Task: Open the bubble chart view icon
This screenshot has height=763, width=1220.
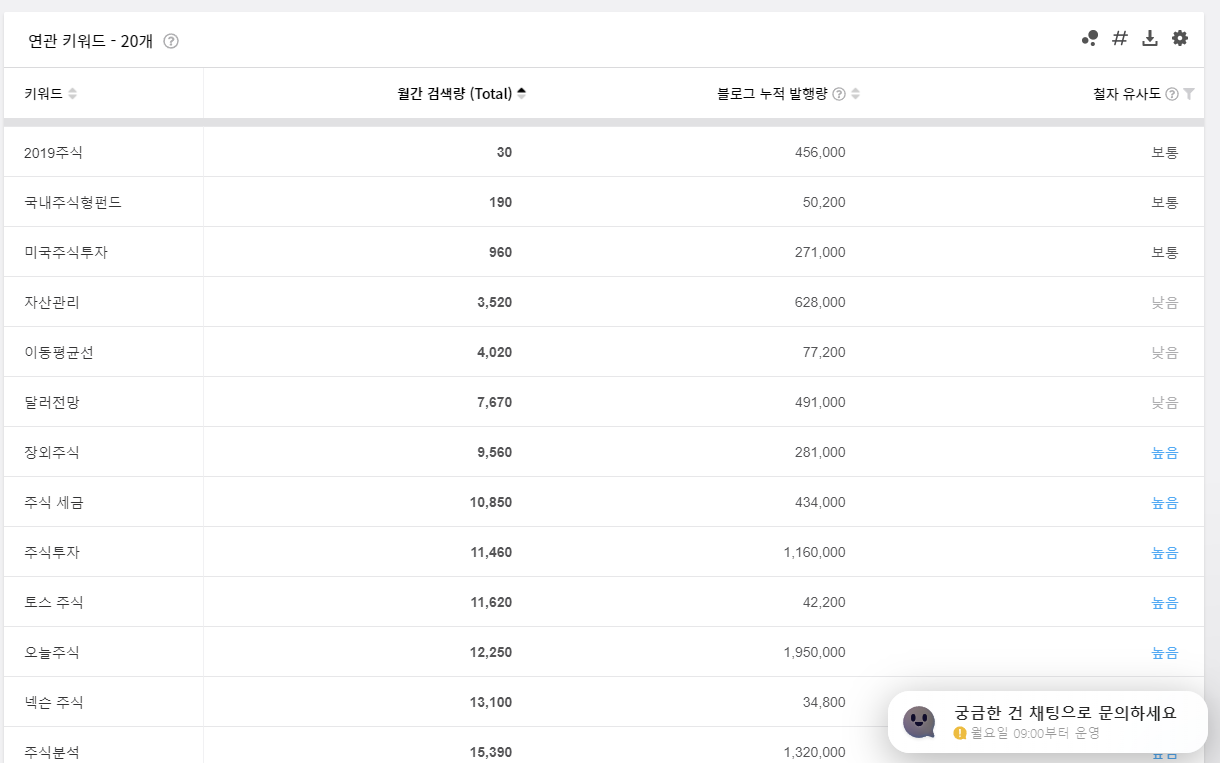Action: point(1088,38)
